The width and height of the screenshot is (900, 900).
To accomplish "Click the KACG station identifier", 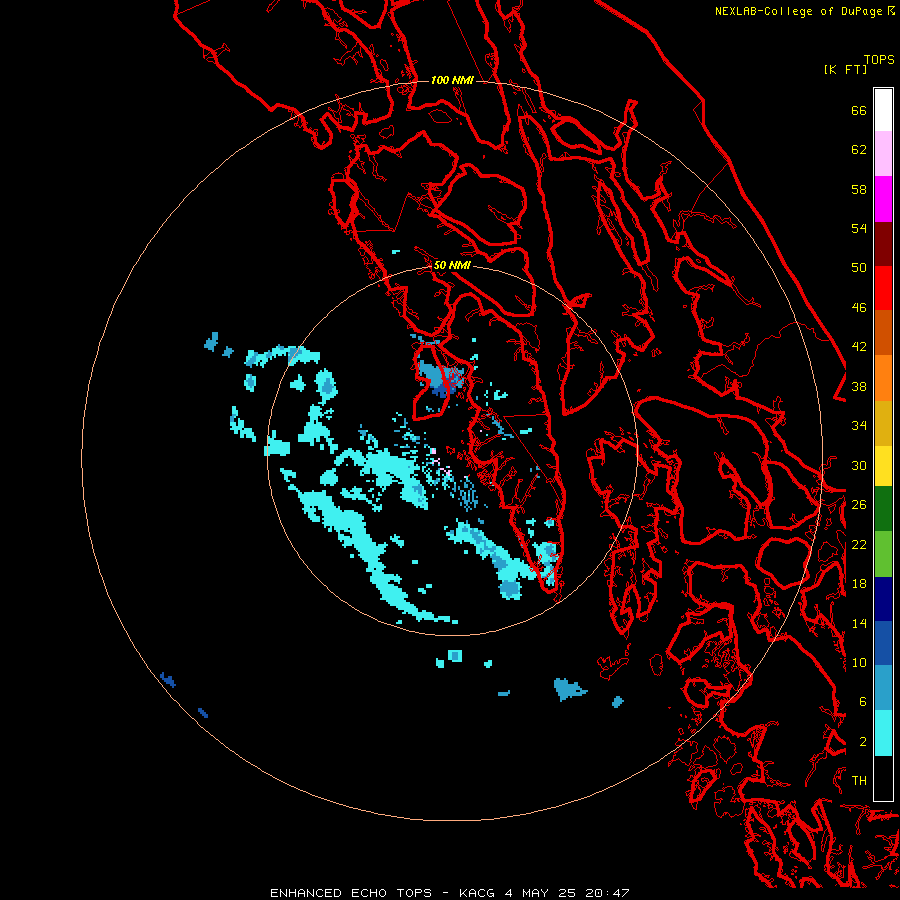I will coord(477,893).
